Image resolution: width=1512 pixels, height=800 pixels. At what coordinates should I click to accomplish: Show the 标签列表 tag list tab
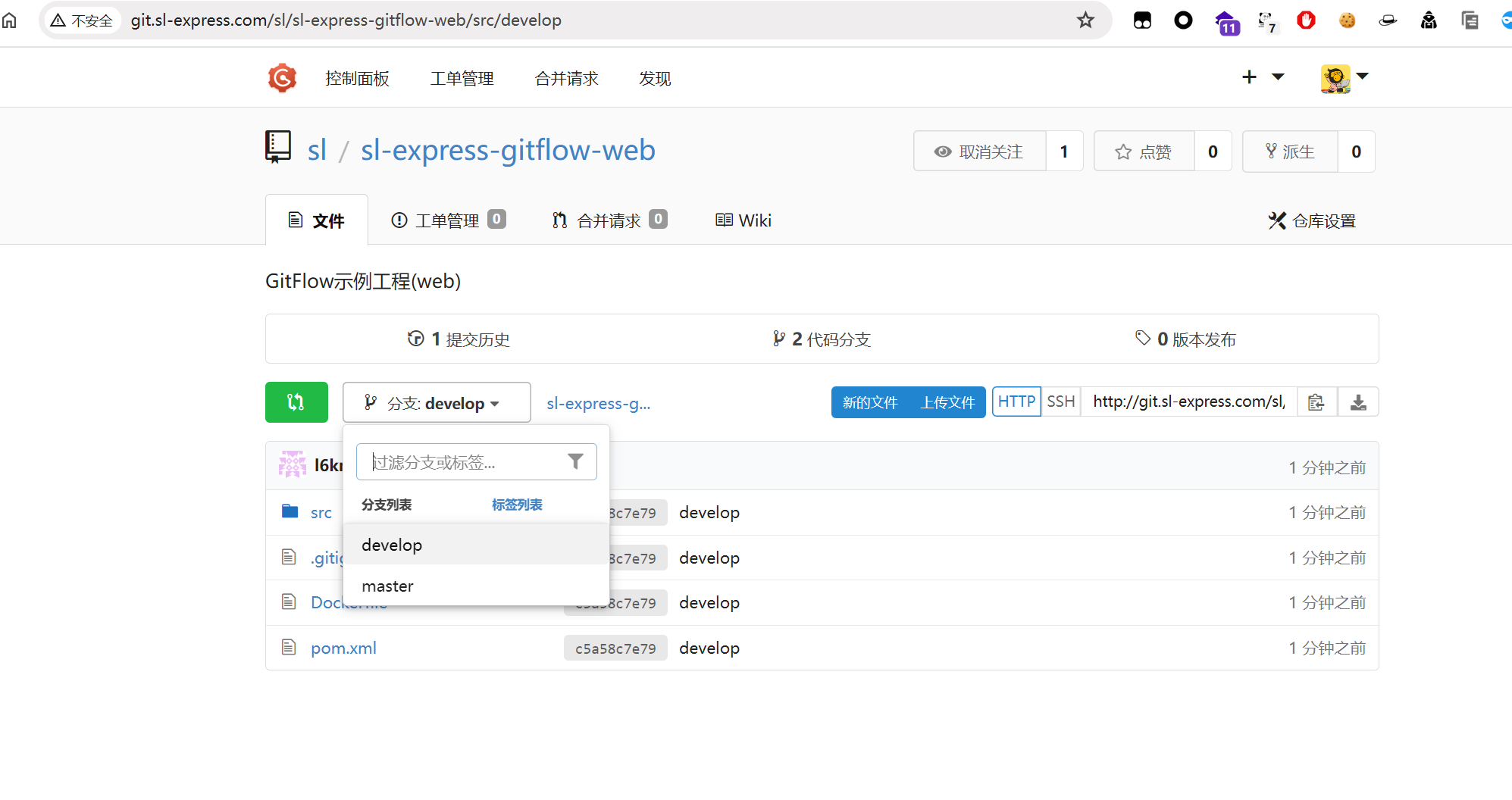click(x=517, y=505)
